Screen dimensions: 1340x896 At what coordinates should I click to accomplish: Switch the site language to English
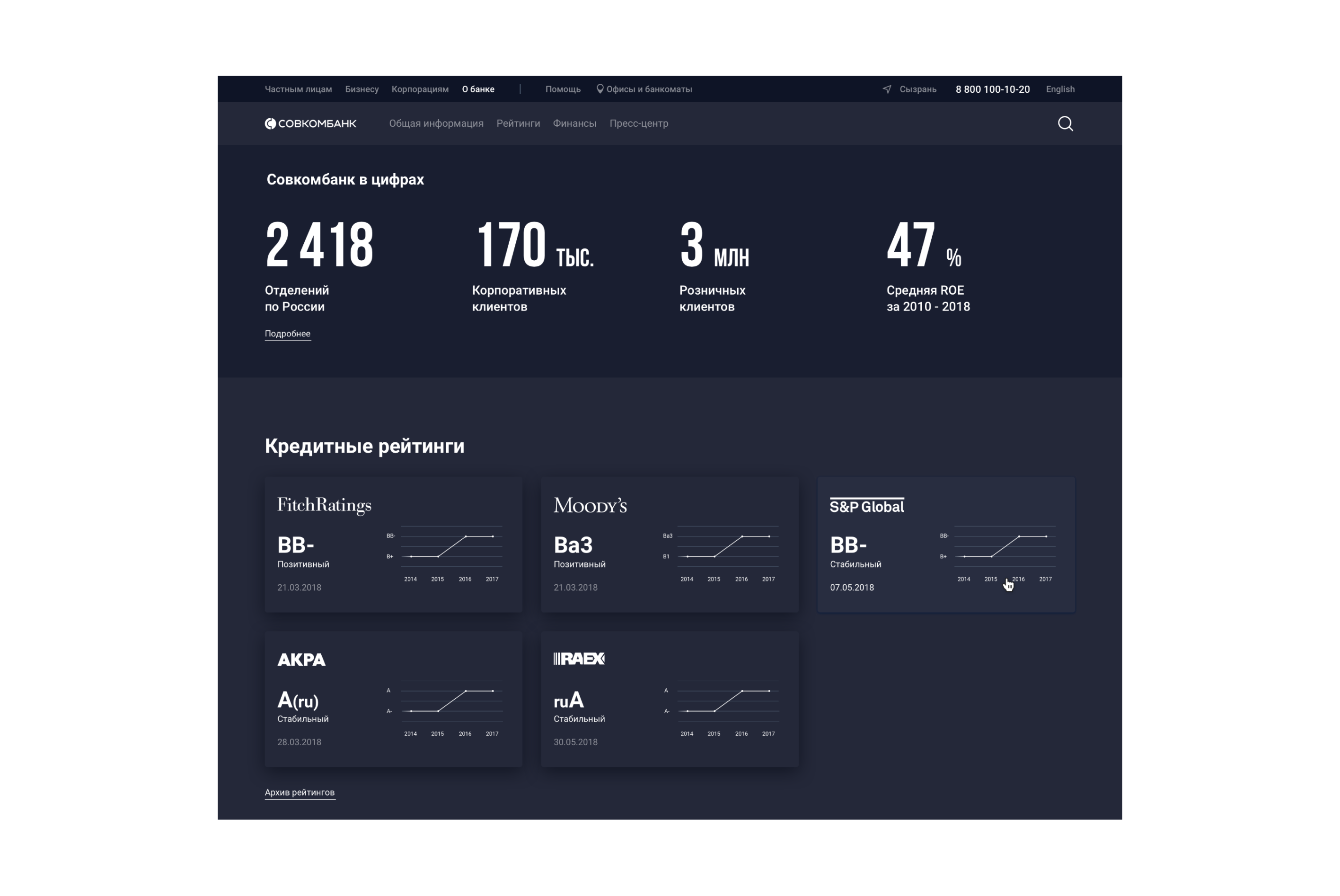pyautogui.click(x=1060, y=89)
